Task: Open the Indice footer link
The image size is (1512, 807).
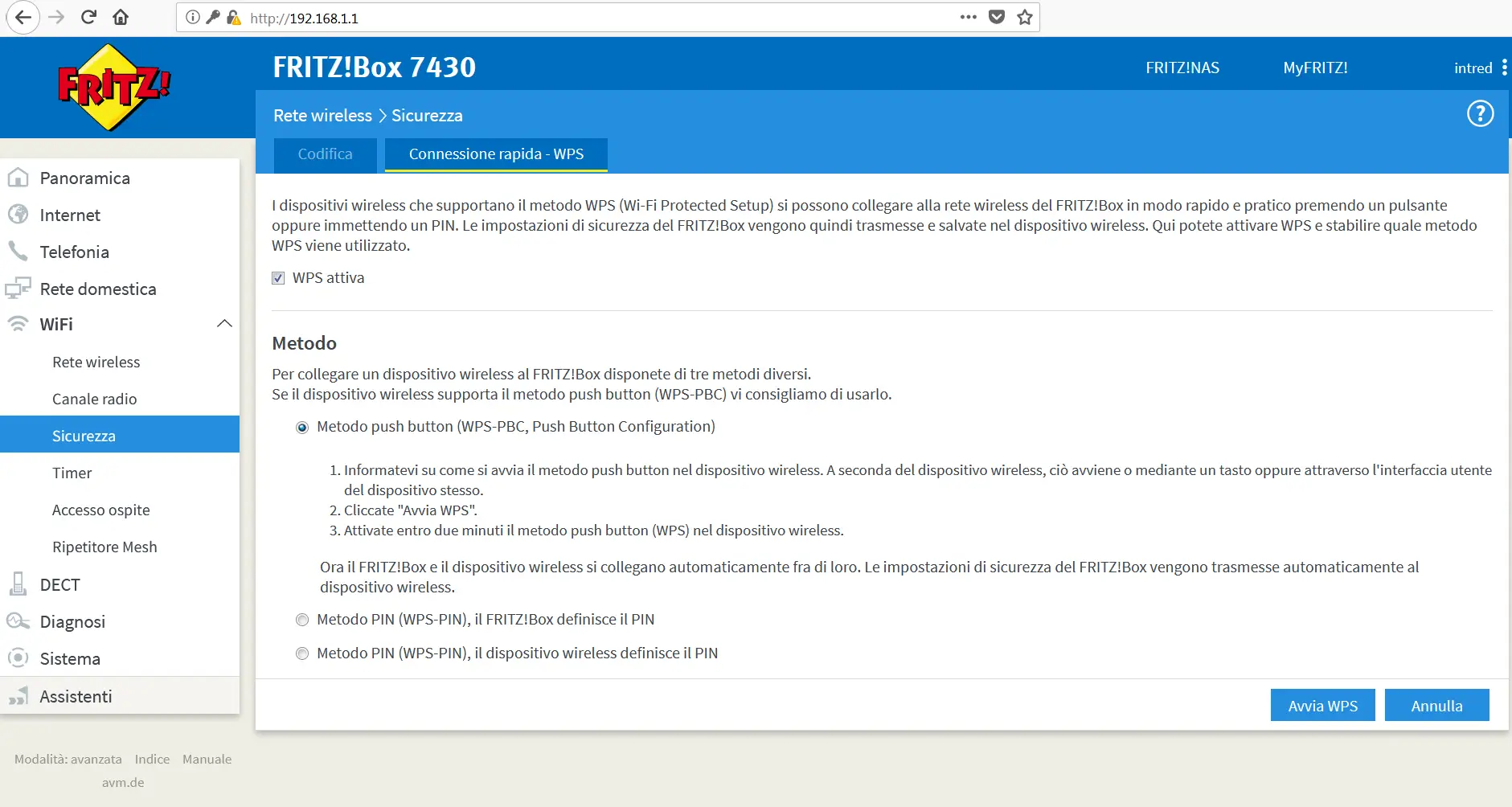Action: click(x=152, y=759)
